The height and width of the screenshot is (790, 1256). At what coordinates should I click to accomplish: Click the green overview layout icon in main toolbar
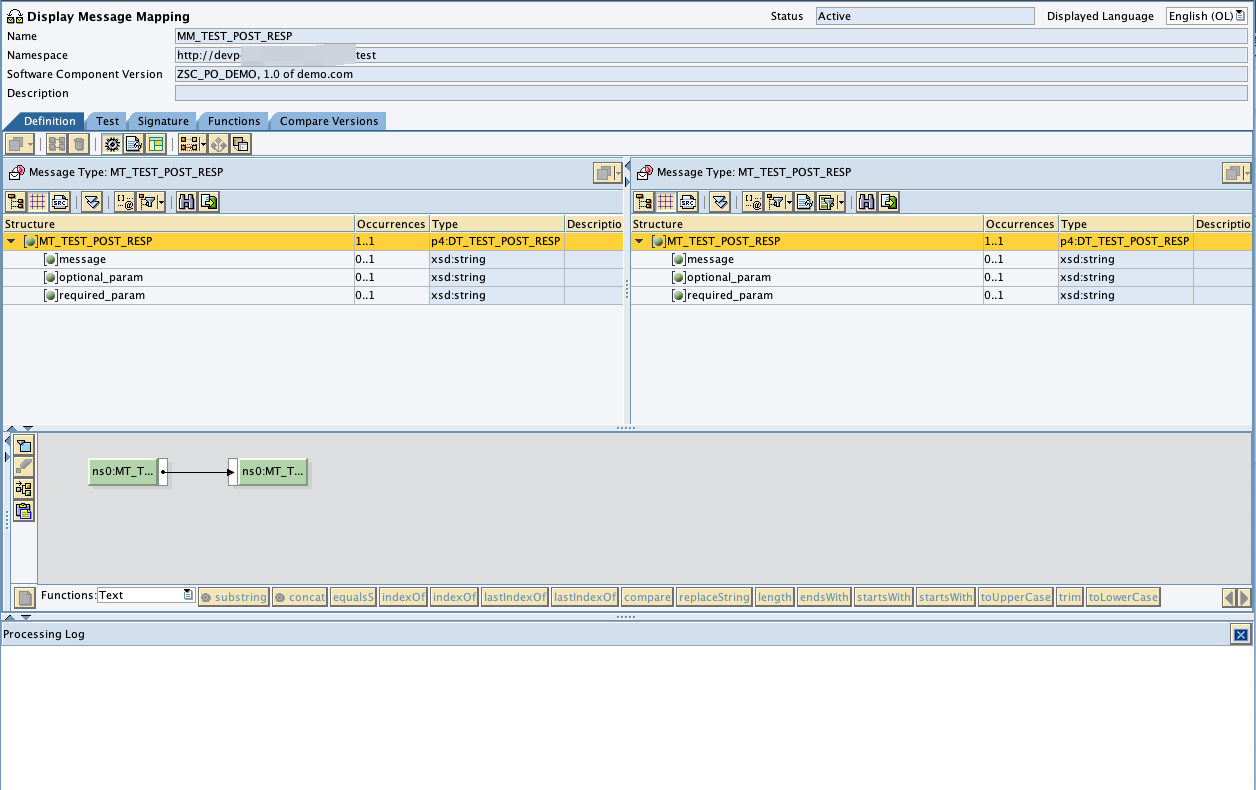click(156, 144)
